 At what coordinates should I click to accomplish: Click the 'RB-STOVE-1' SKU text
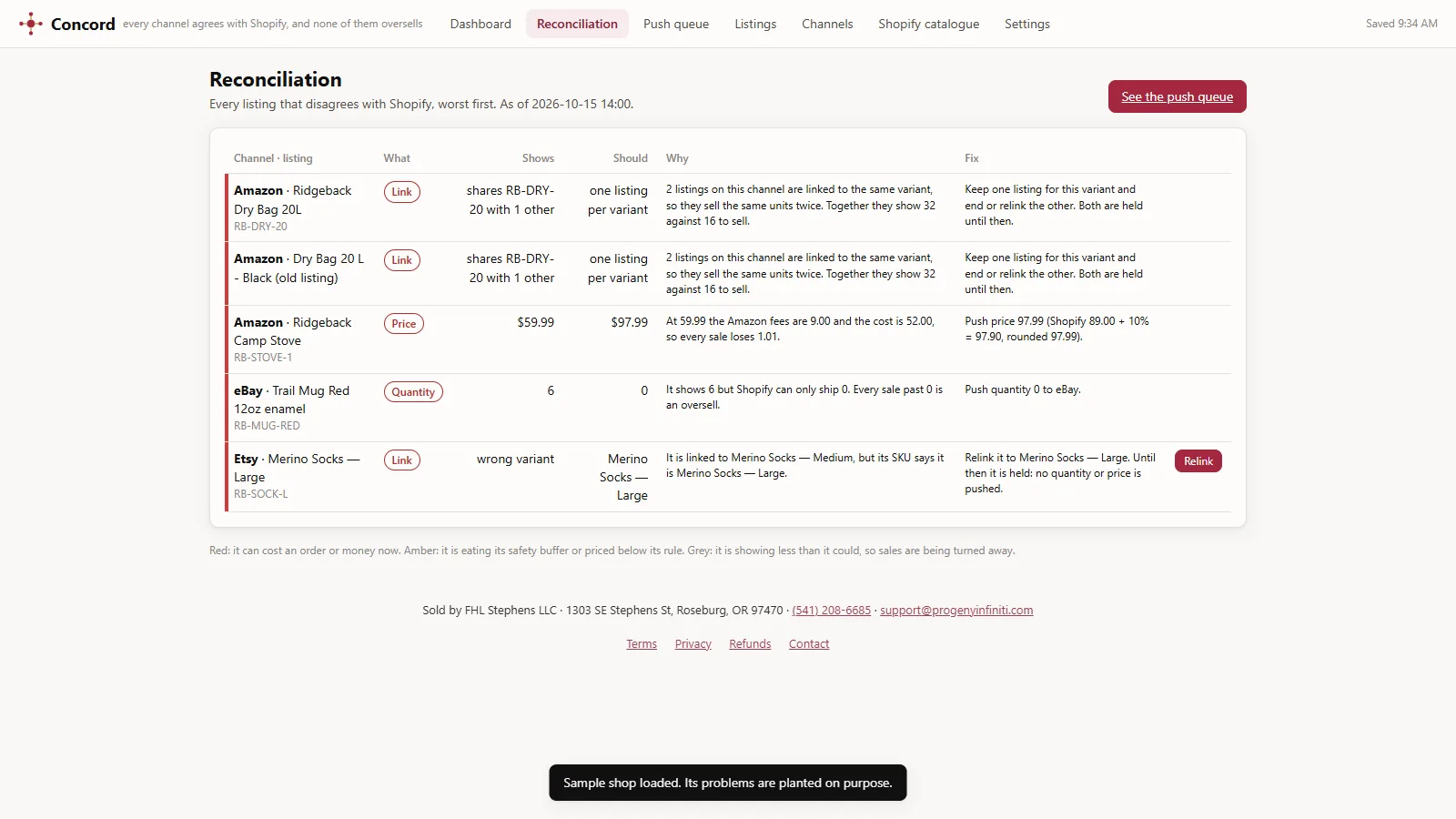[263, 358]
